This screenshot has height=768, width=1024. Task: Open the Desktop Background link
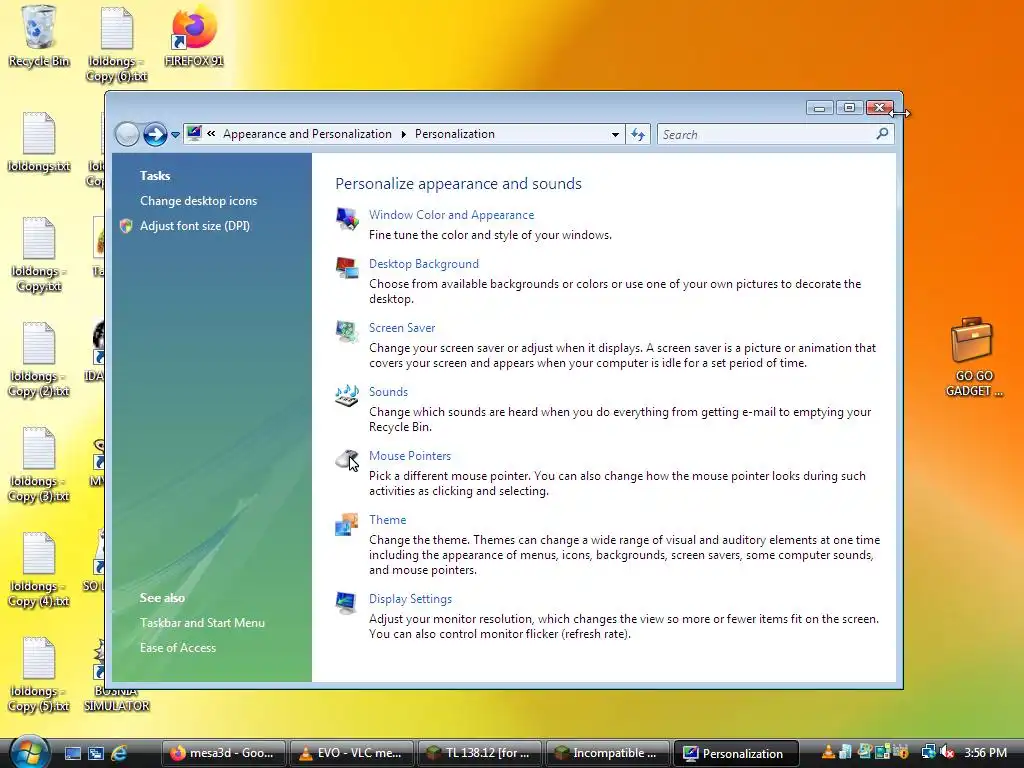pyautogui.click(x=424, y=264)
